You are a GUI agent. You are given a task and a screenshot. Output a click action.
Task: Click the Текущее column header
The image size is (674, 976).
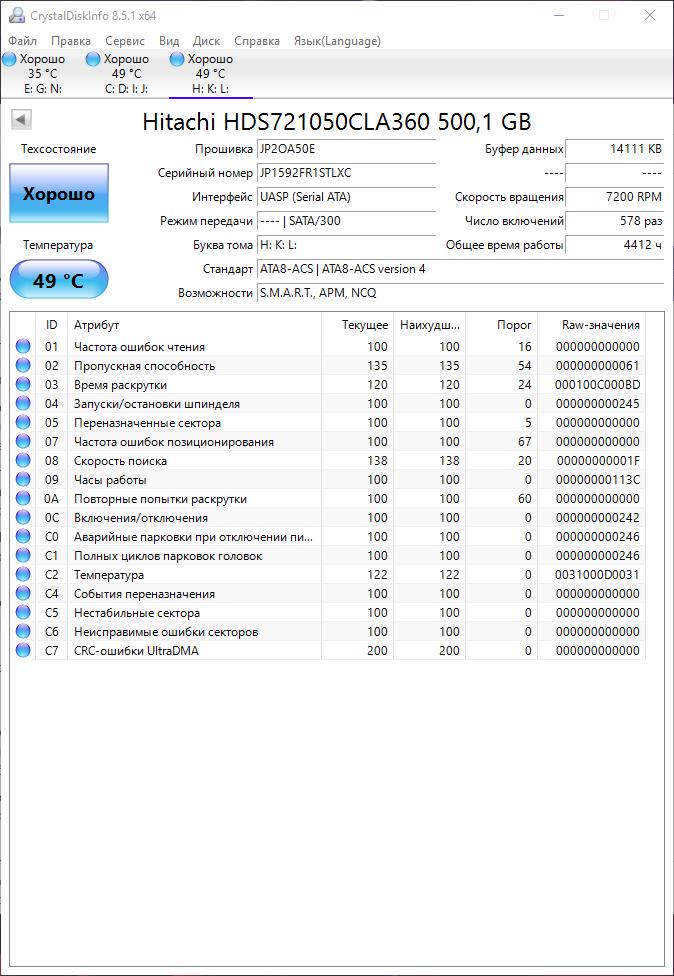(357, 325)
